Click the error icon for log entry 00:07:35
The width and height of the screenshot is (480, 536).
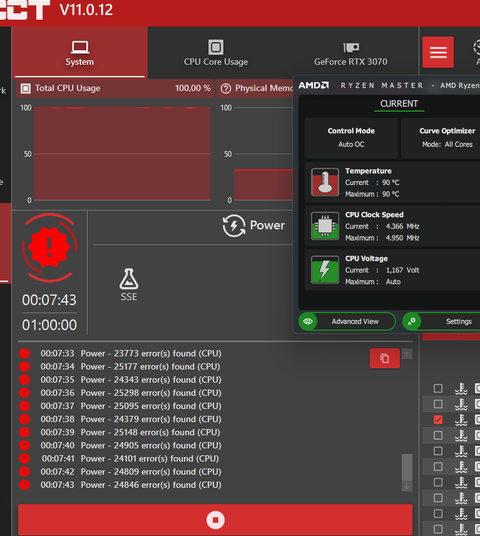coord(24,380)
